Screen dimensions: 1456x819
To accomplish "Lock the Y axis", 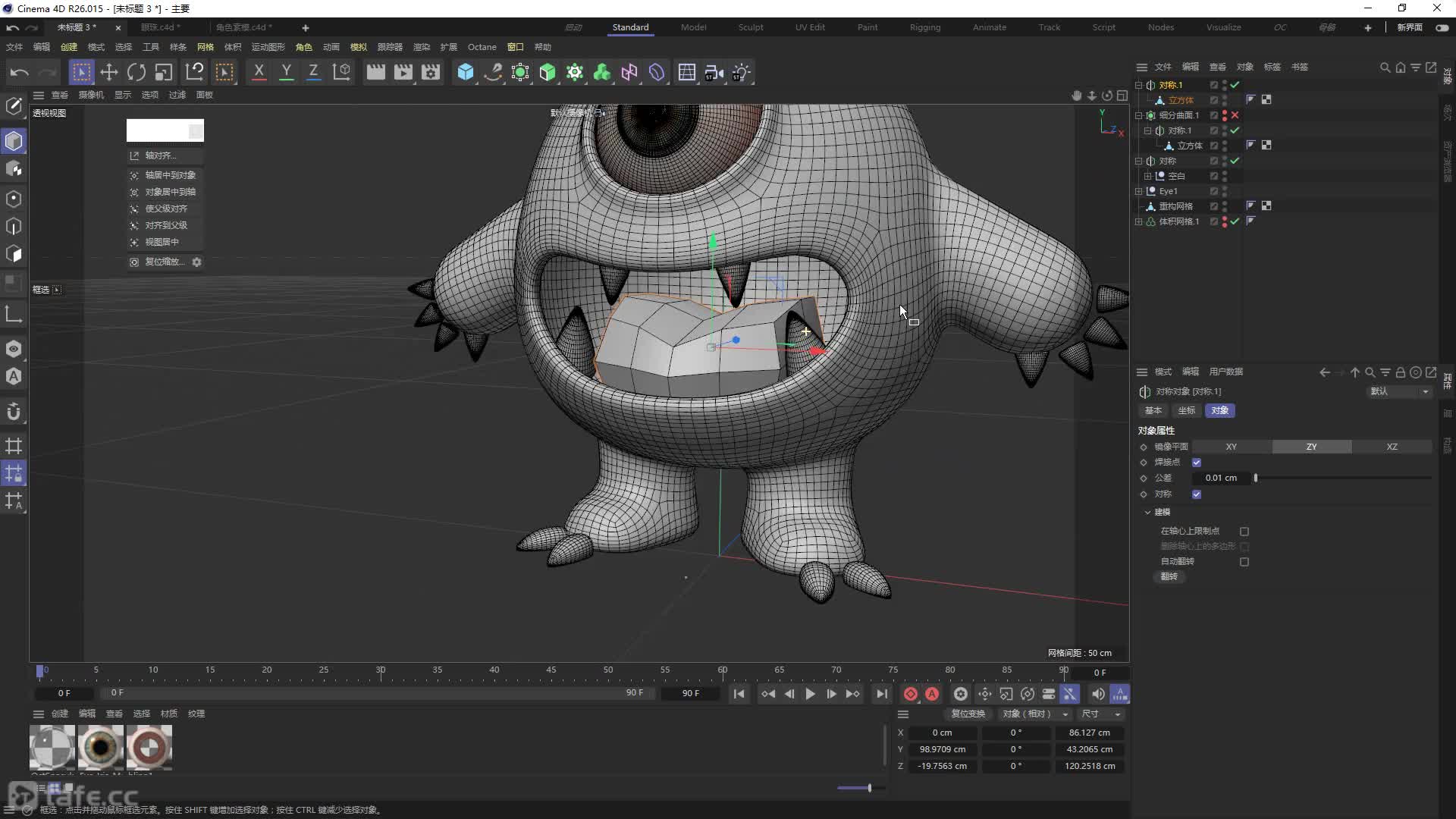I will [x=286, y=72].
